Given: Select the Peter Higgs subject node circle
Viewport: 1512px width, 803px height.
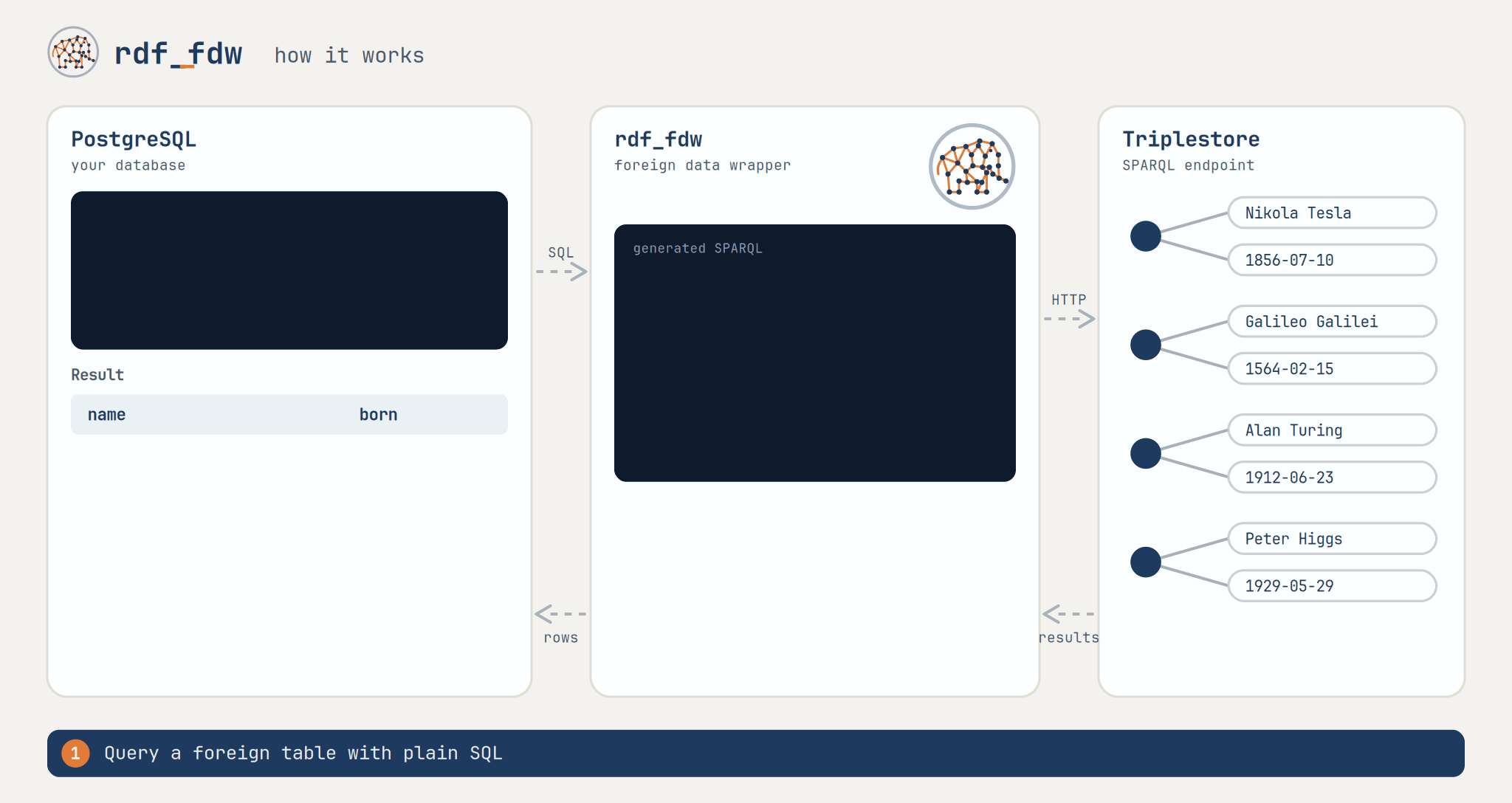Looking at the screenshot, I should [x=1146, y=562].
